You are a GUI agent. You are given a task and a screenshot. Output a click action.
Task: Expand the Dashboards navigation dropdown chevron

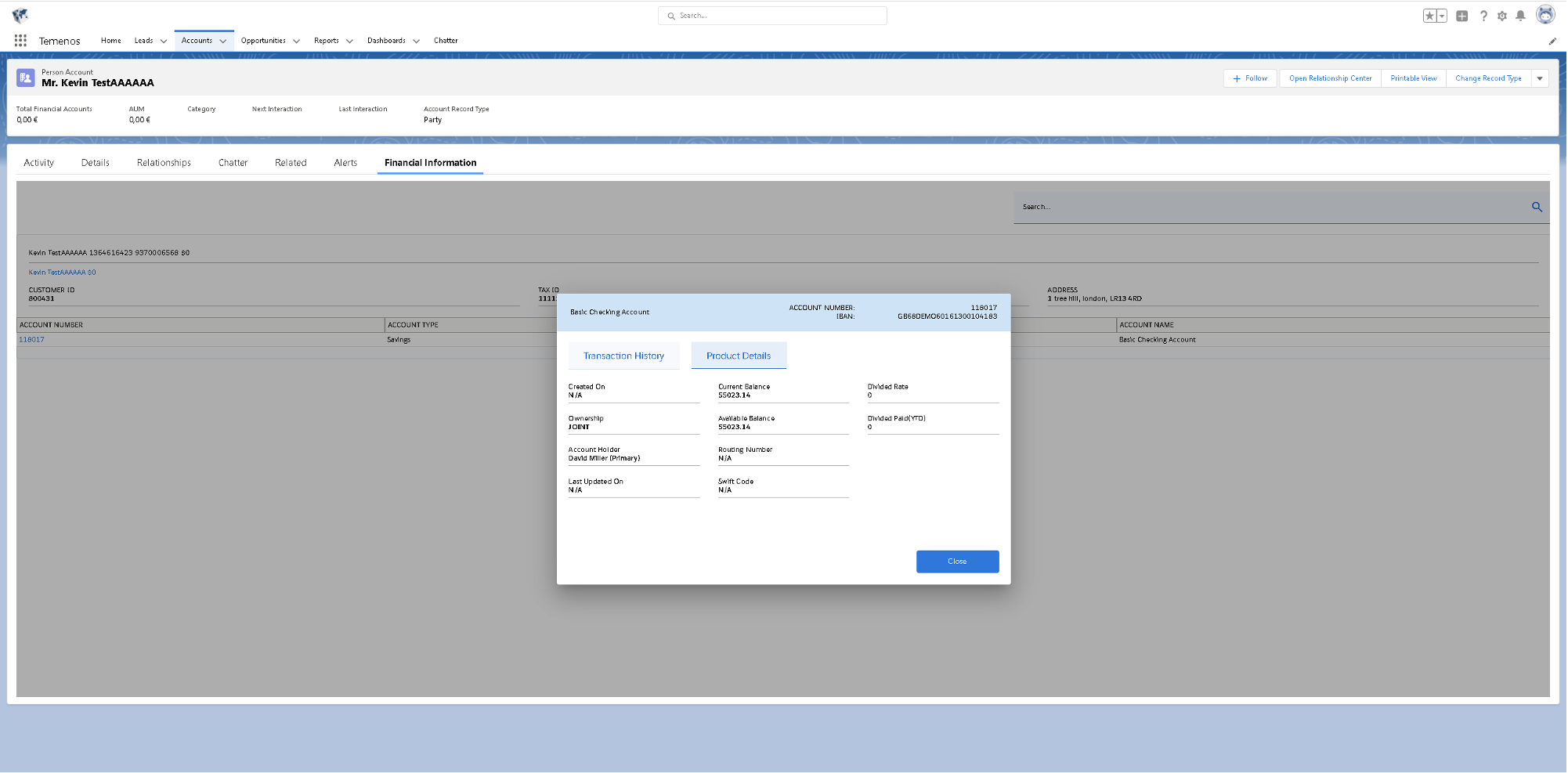pyautogui.click(x=416, y=42)
